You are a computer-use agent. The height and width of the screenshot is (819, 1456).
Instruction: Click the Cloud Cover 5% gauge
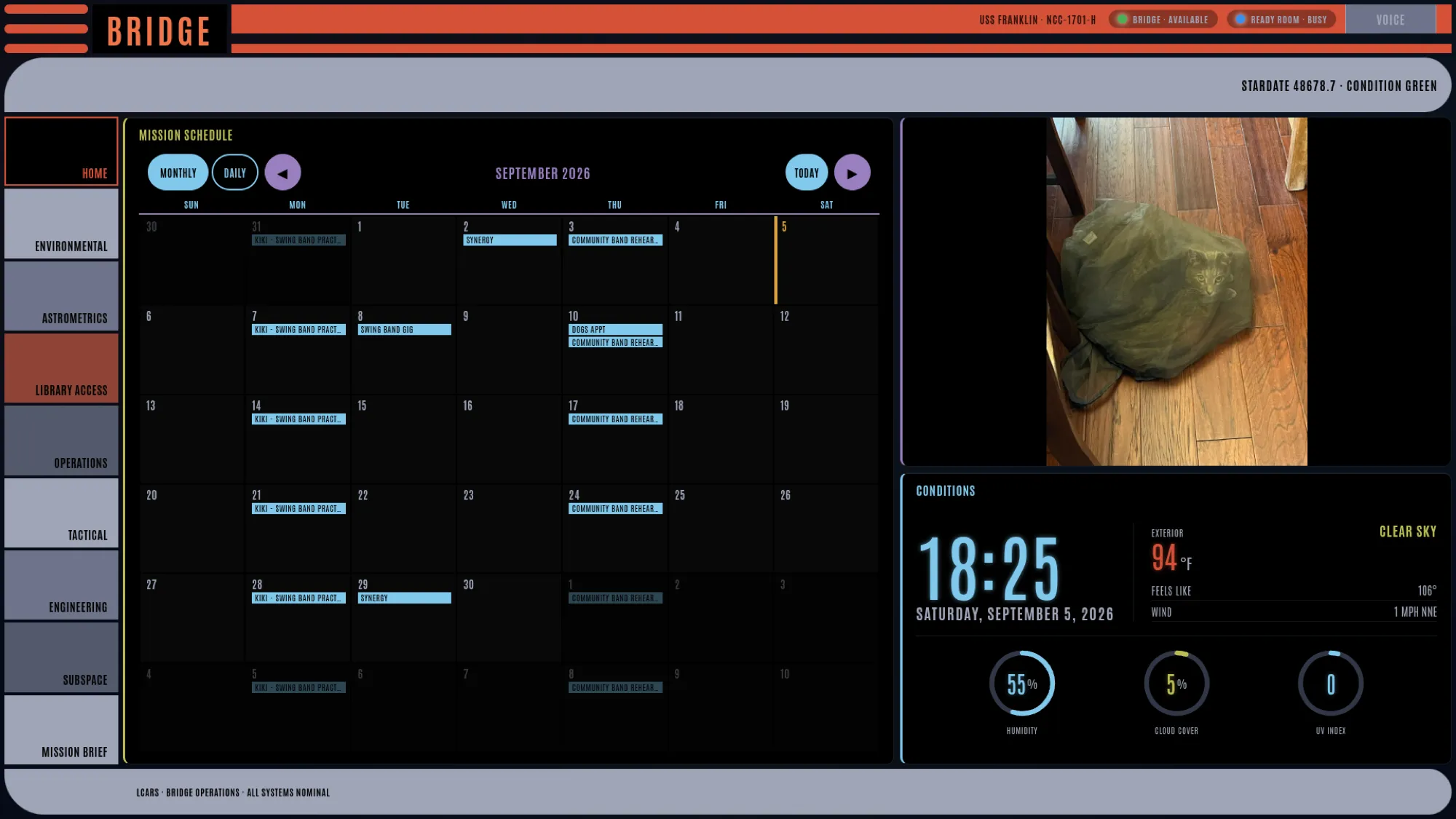(x=1176, y=684)
